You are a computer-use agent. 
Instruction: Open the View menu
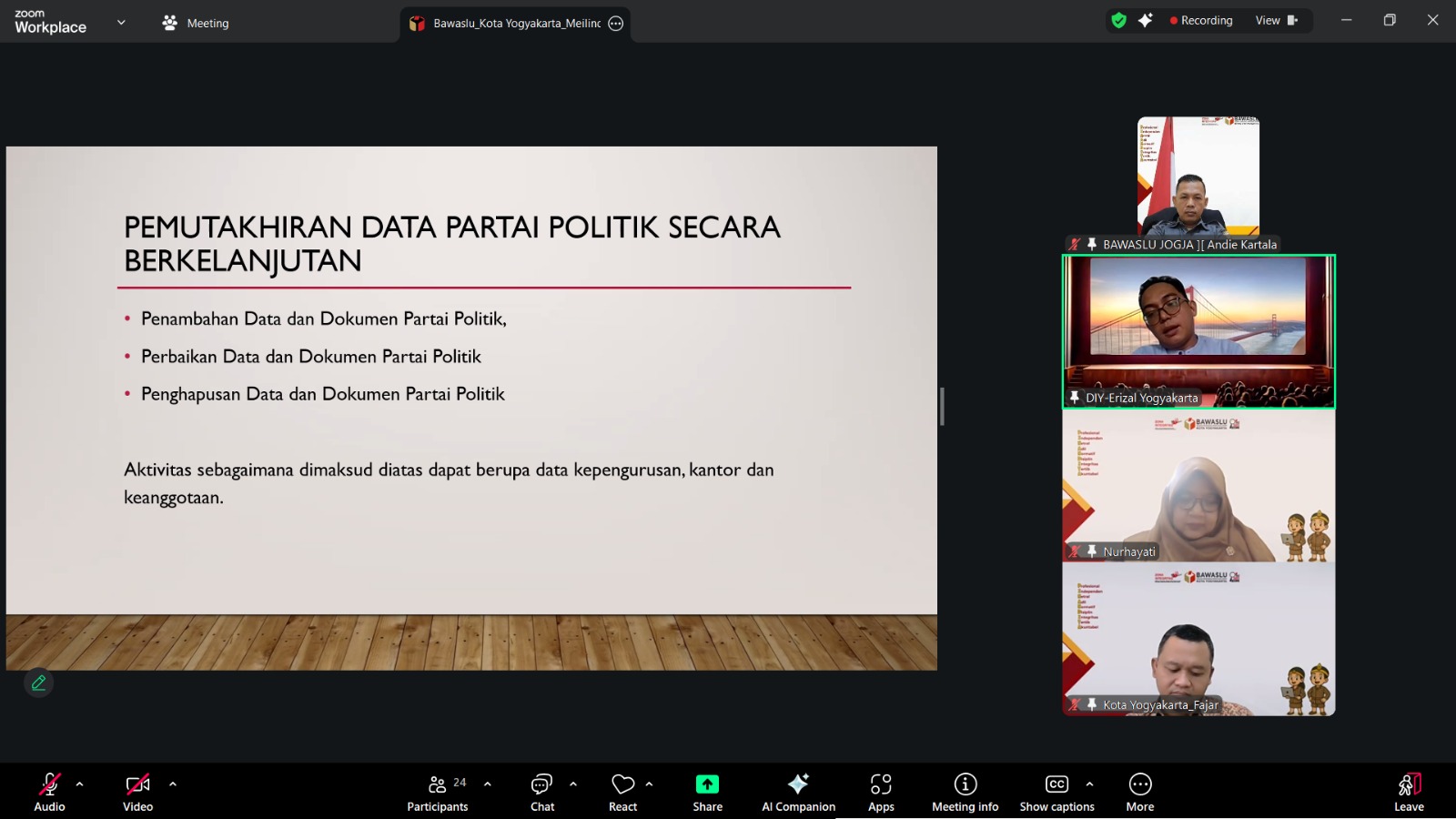1268,19
